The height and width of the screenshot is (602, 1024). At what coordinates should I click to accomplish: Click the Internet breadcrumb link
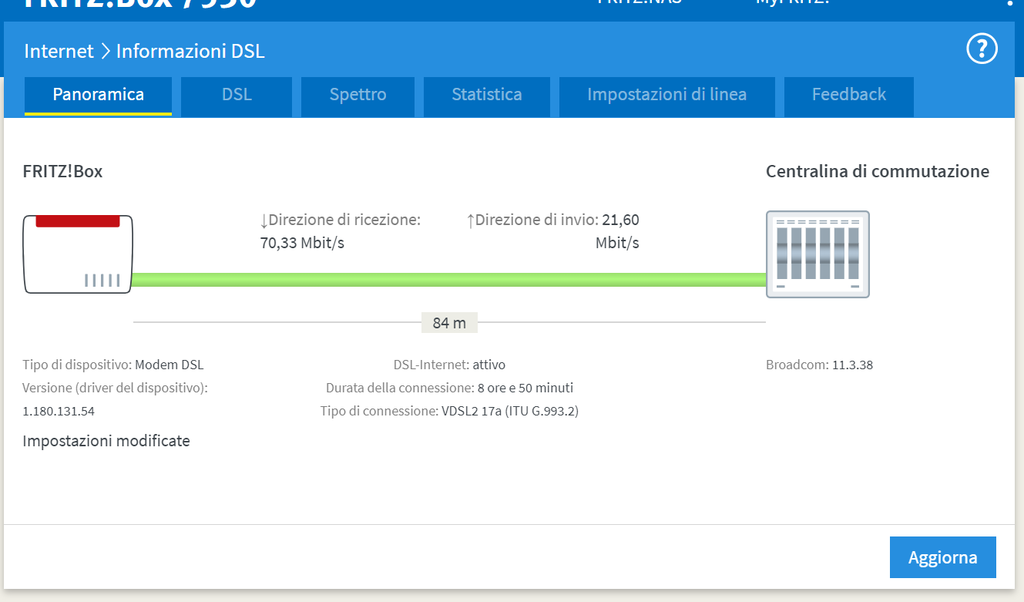click(x=59, y=52)
